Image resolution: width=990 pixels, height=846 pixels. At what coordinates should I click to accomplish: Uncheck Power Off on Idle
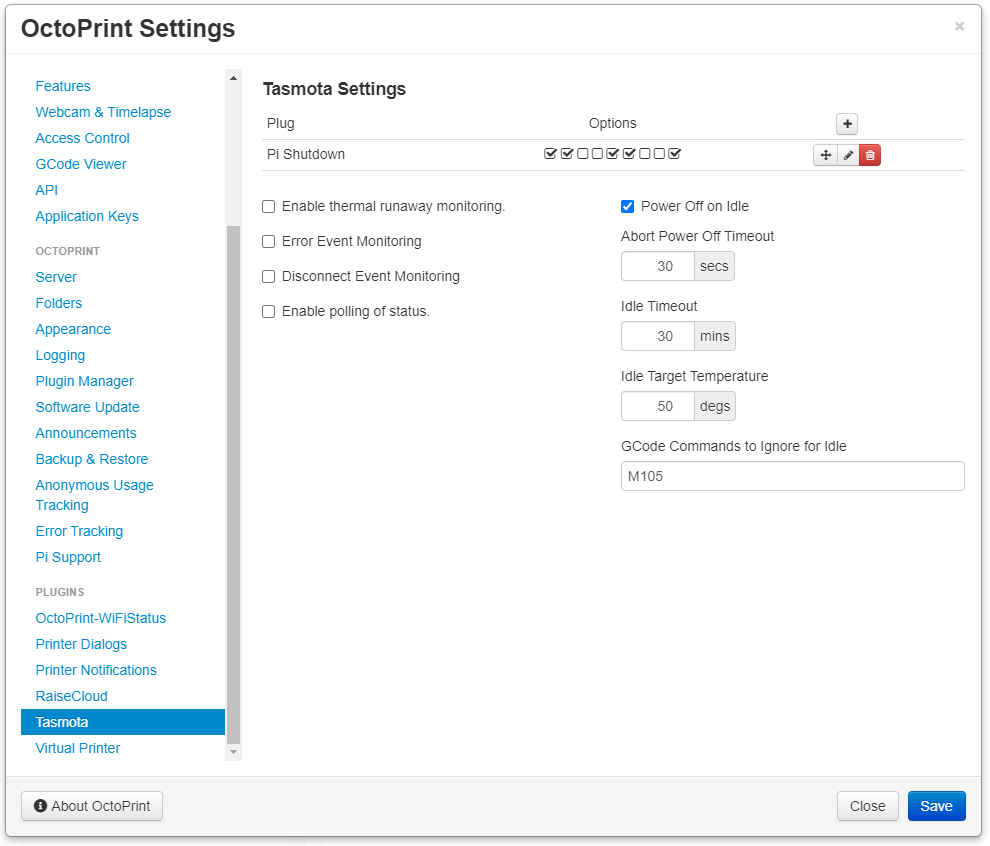click(x=627, y=206)
